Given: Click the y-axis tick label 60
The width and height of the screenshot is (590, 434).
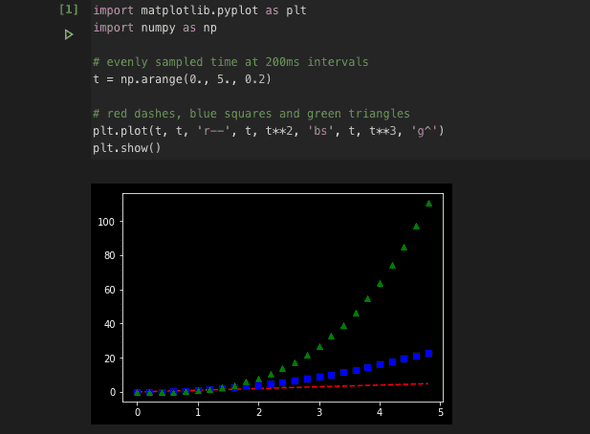Looking at the screenshot, I should pos(109,290).
